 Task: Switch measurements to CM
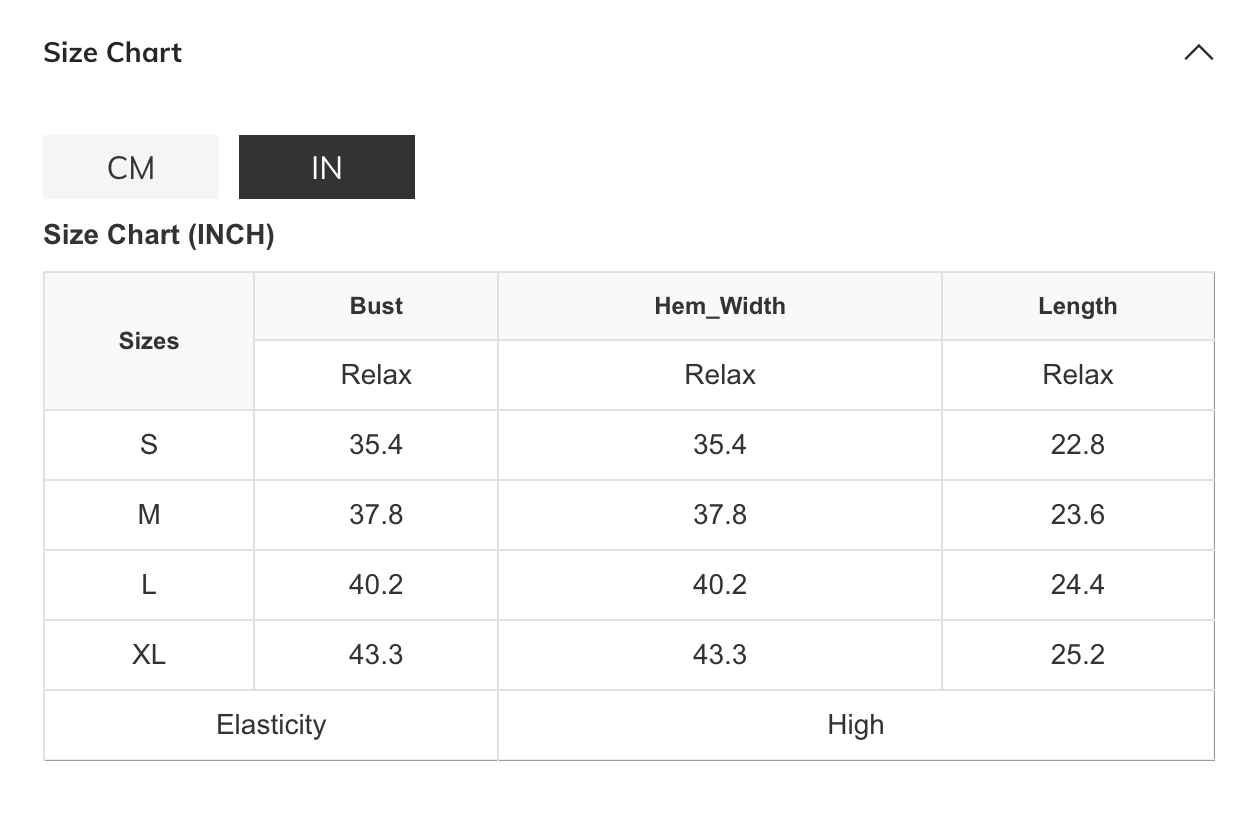131,167
